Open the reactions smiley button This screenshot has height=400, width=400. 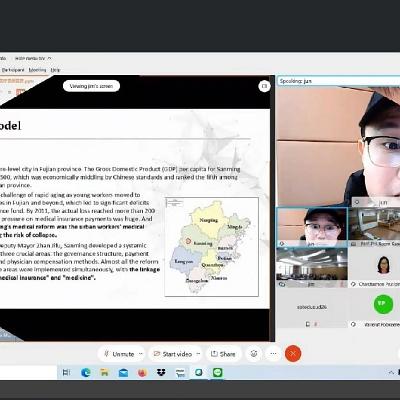pyautogui.click(x=254, y=354)
